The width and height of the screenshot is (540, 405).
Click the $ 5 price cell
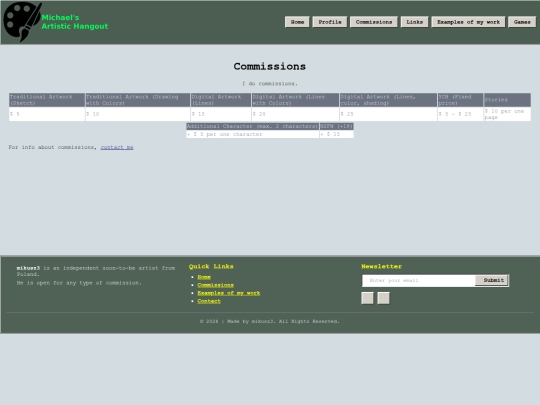[x=47, y=114]
